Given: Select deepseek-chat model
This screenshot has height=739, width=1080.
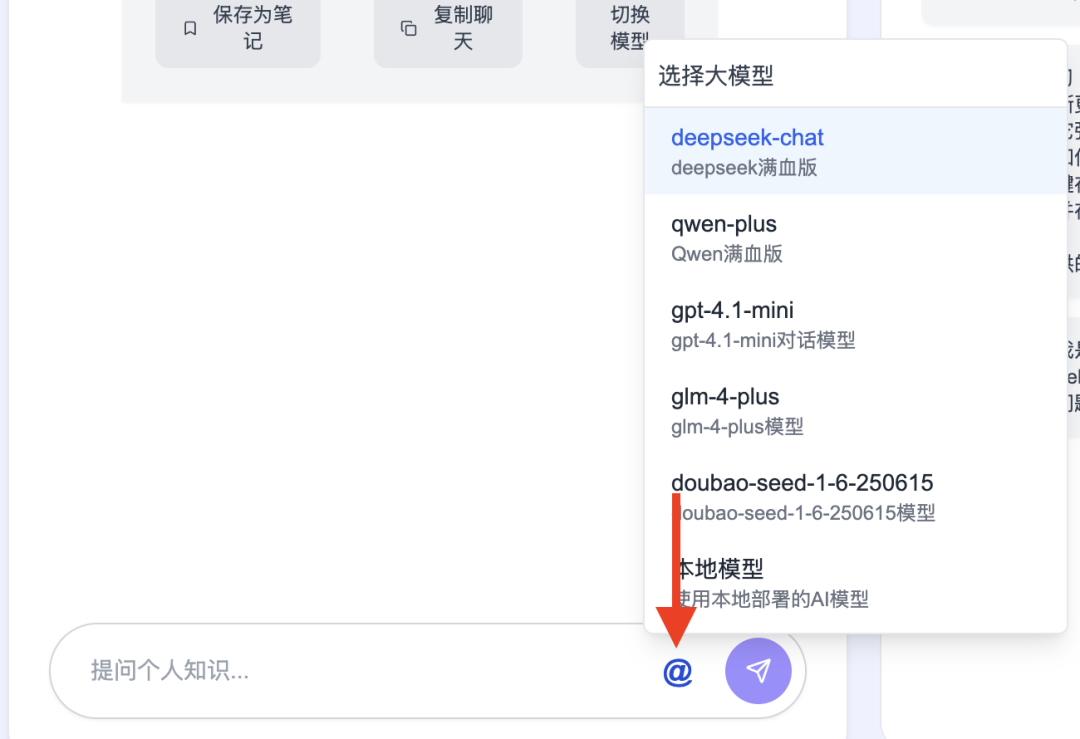Looking at the screenshot, I should (855, 151).
